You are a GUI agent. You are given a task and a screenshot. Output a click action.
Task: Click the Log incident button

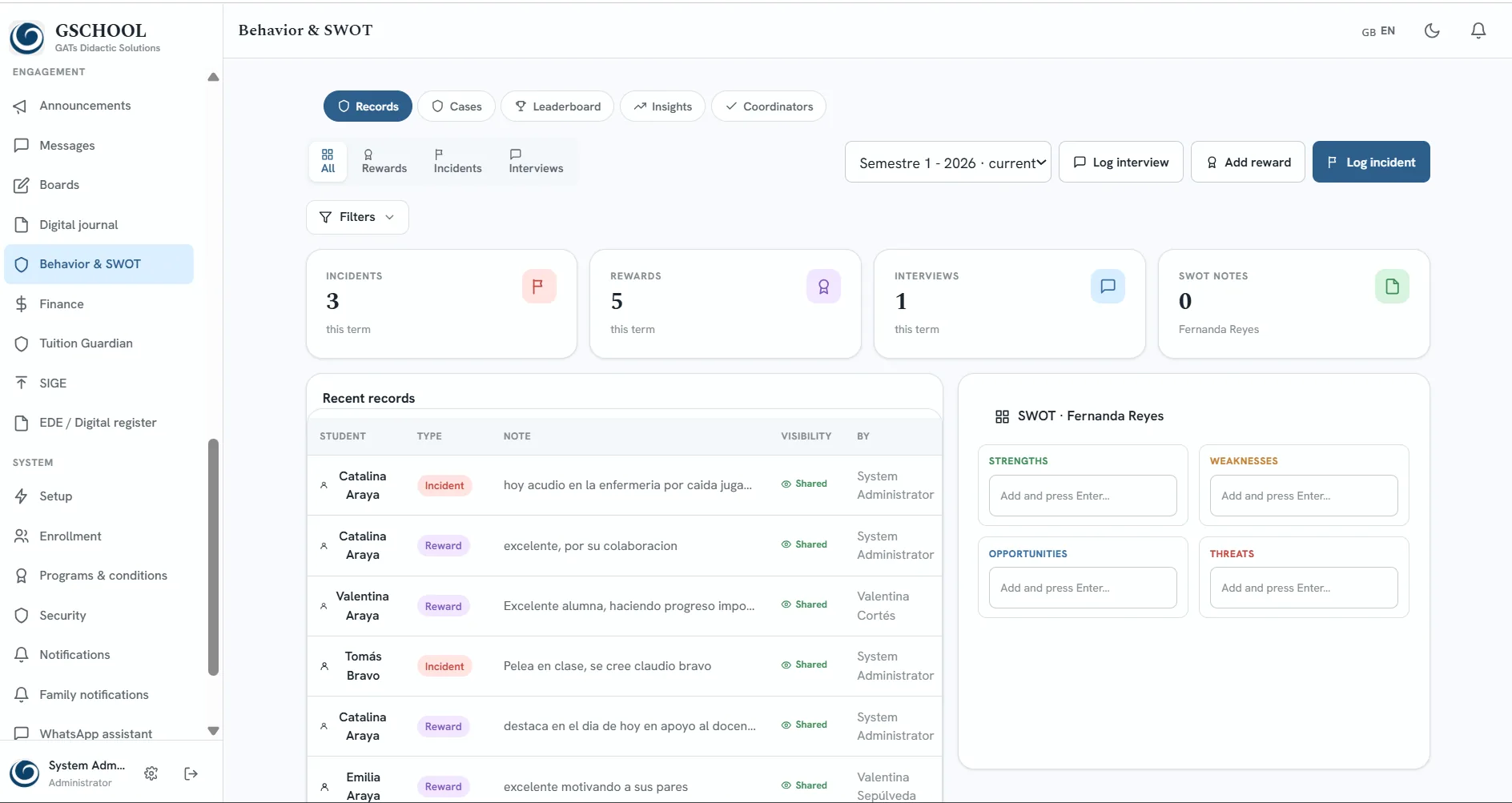point(1371,163)
